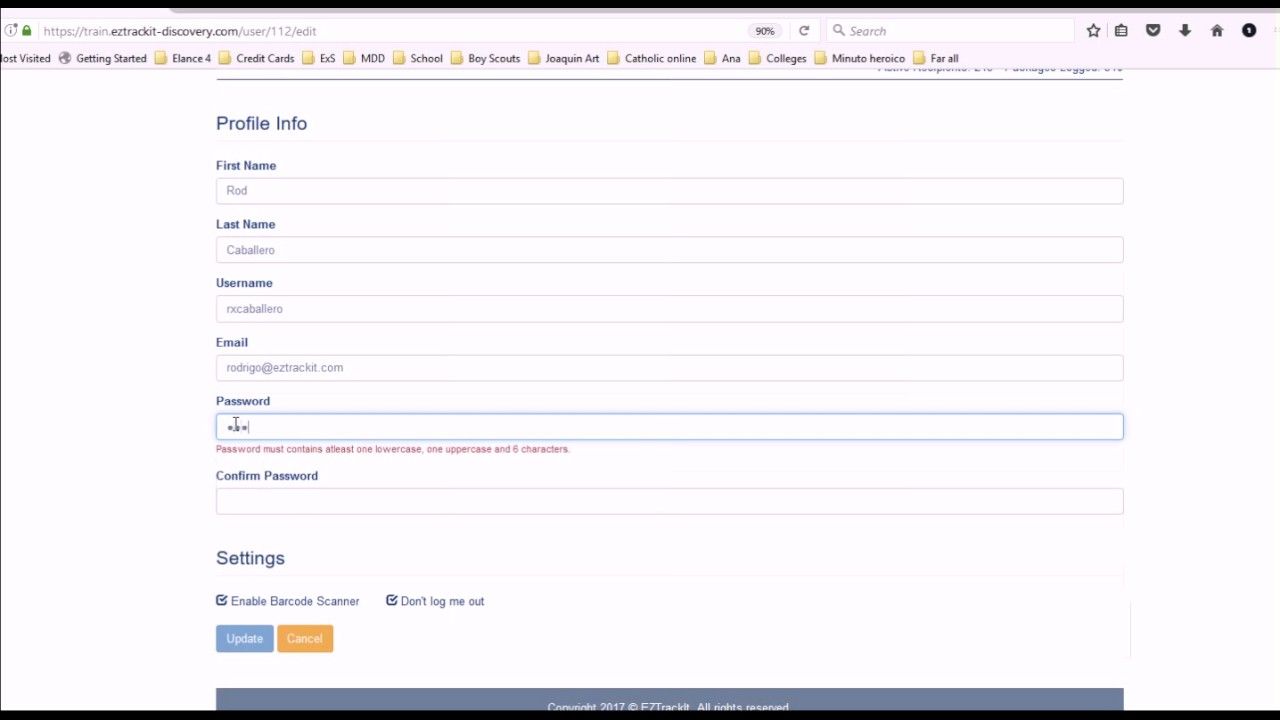Open the Ana bookmark folder

click(x=722, y=58)
